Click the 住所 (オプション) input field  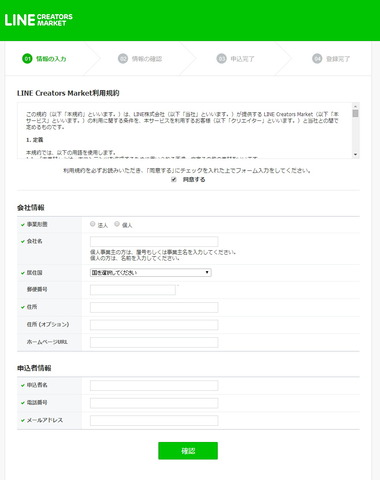[154, 325]
